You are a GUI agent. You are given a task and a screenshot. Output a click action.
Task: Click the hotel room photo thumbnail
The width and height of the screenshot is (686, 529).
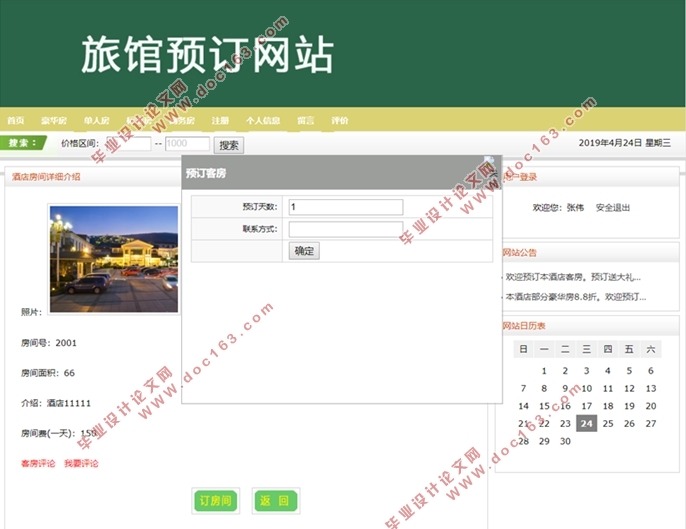coord(114,259)
